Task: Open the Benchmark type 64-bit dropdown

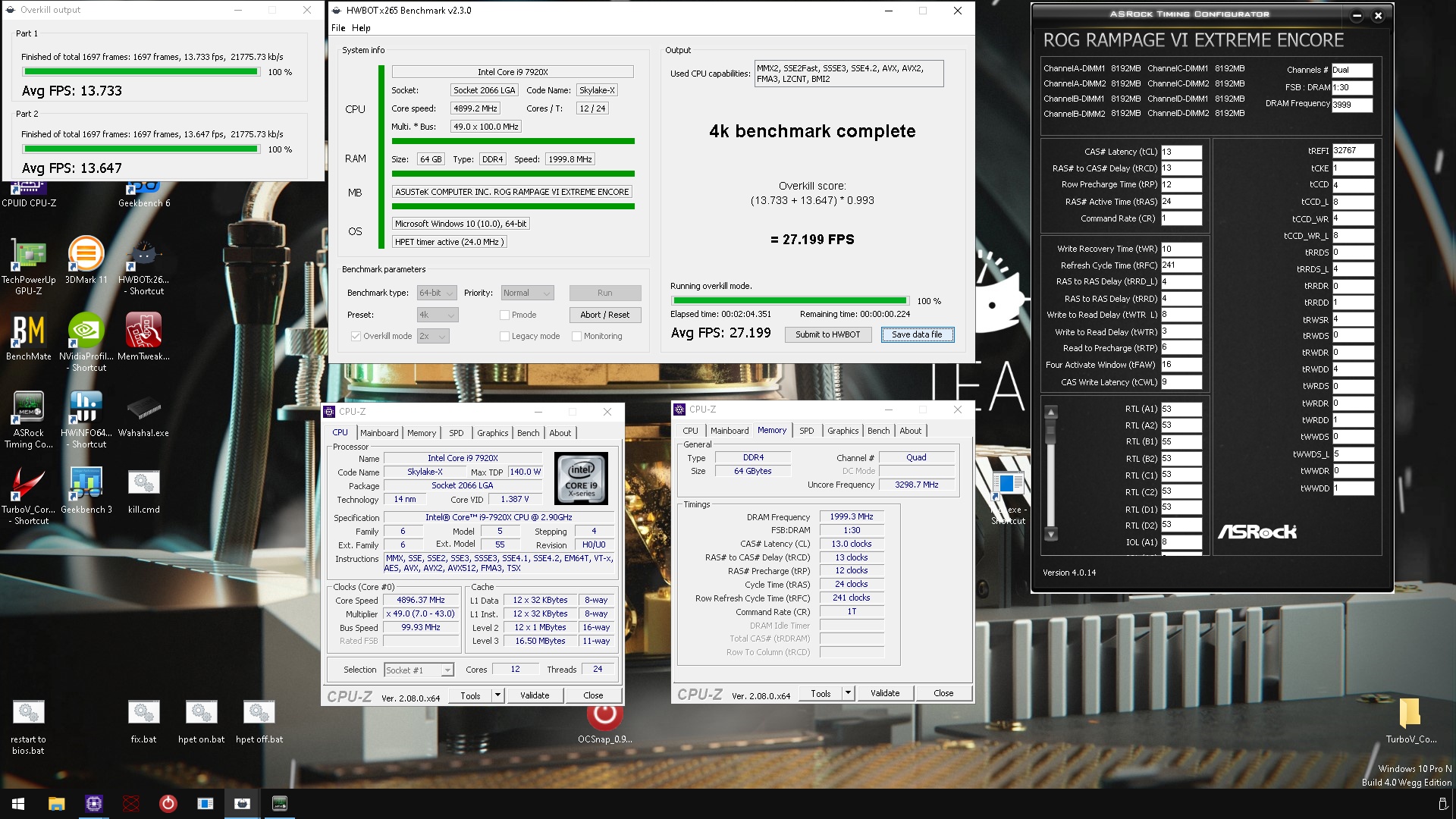Action: (x=437, y=293)
